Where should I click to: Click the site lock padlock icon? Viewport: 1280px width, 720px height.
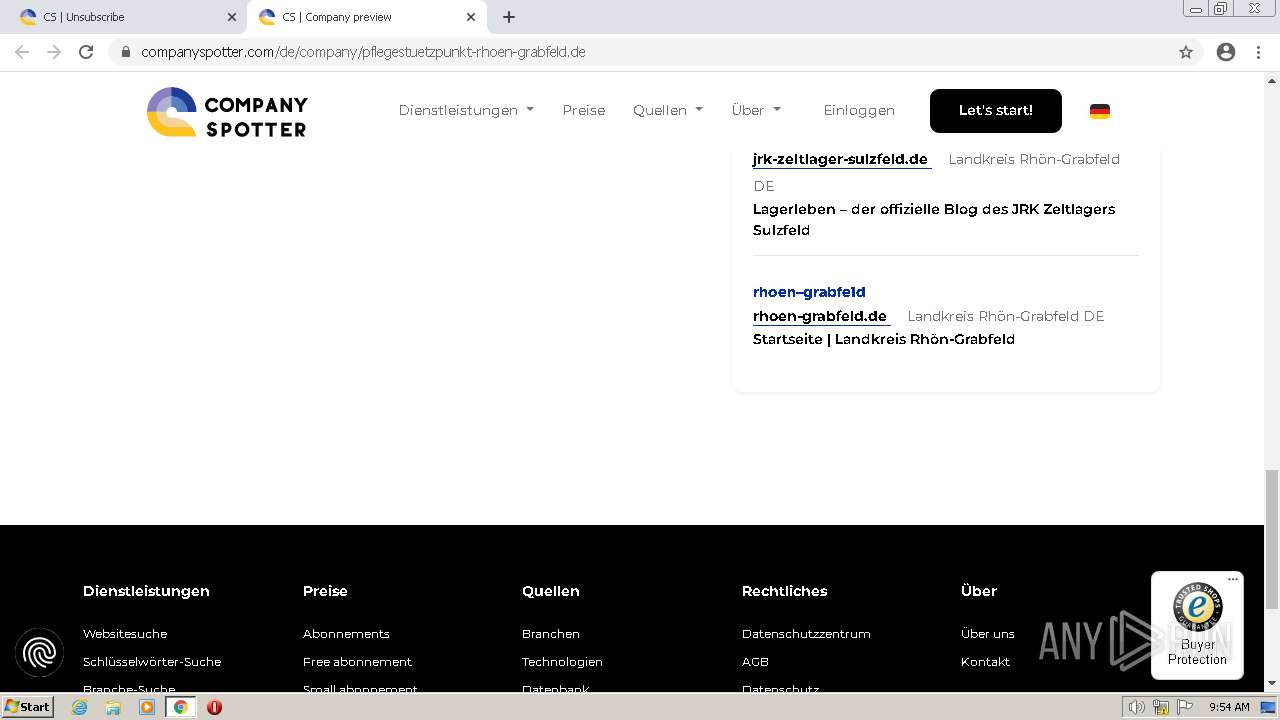[125, 52]
